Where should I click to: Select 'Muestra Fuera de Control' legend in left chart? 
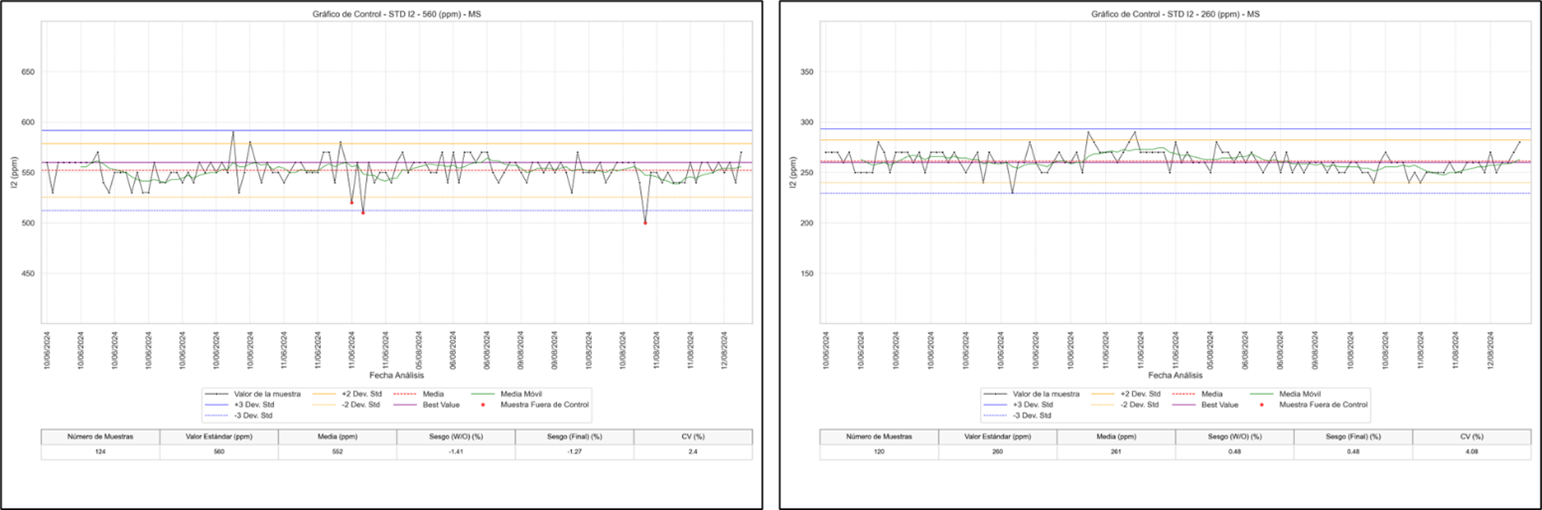pyautogui.click(x=544, y=405)
